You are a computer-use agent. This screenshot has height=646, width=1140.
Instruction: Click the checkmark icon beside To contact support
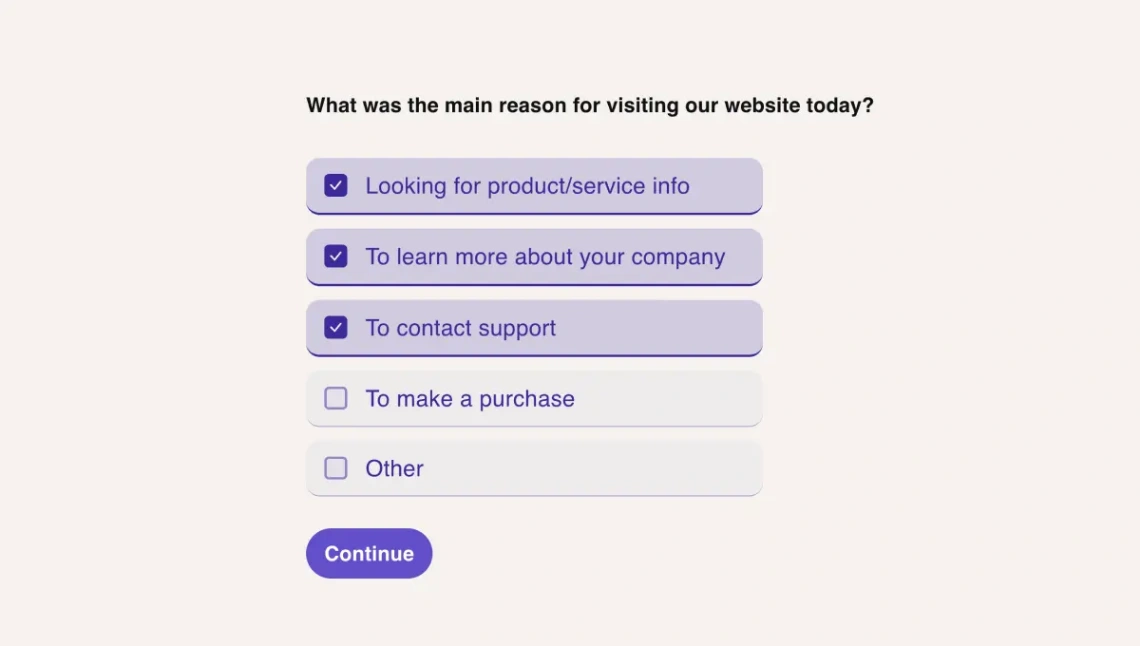pos(336,327)
